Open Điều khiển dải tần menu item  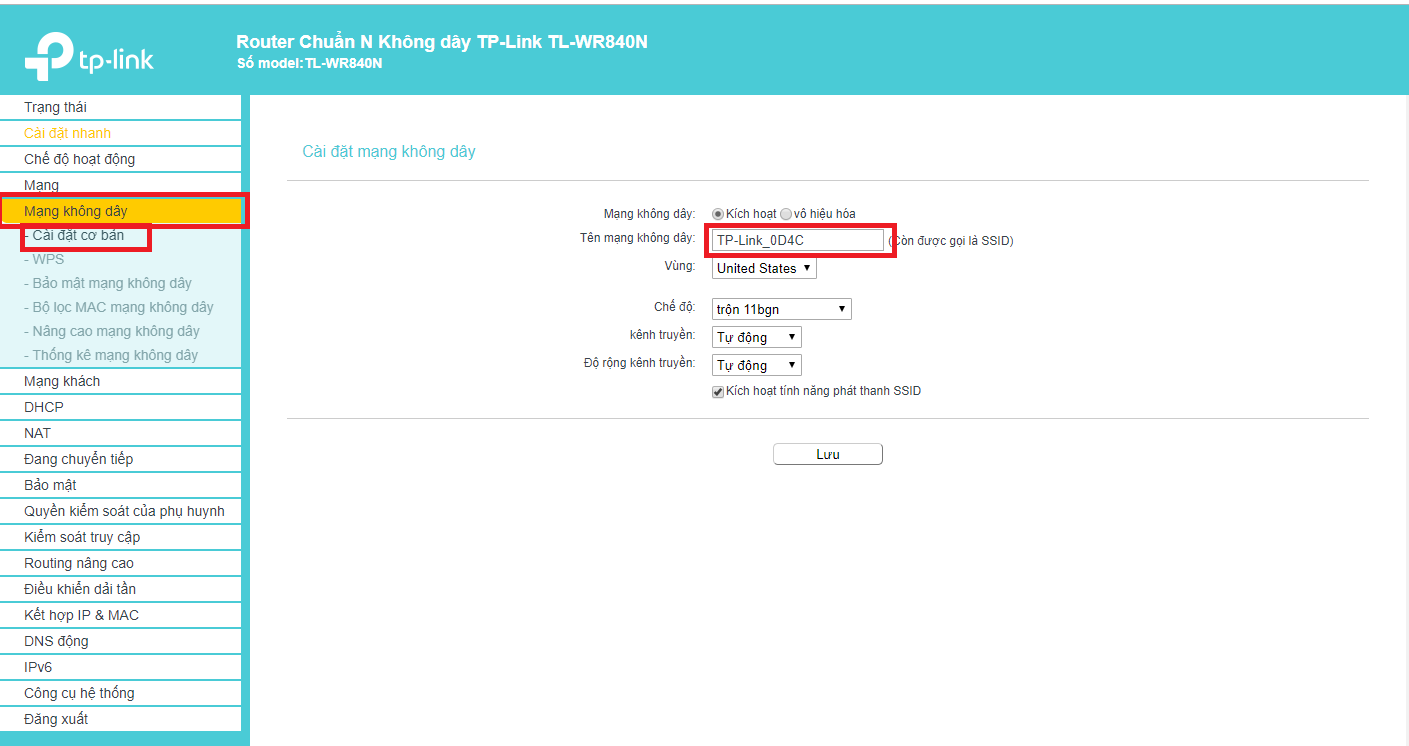coord(121,589)
